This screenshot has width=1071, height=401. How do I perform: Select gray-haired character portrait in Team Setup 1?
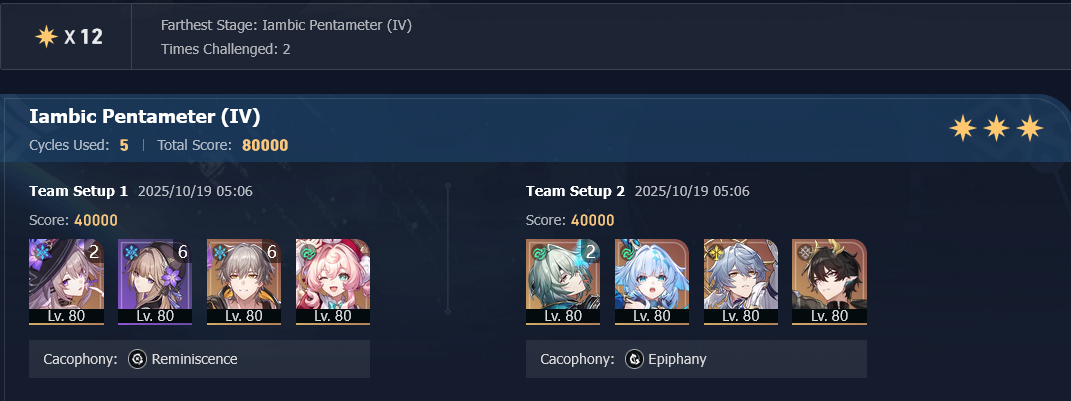click(x=244, y=281)
